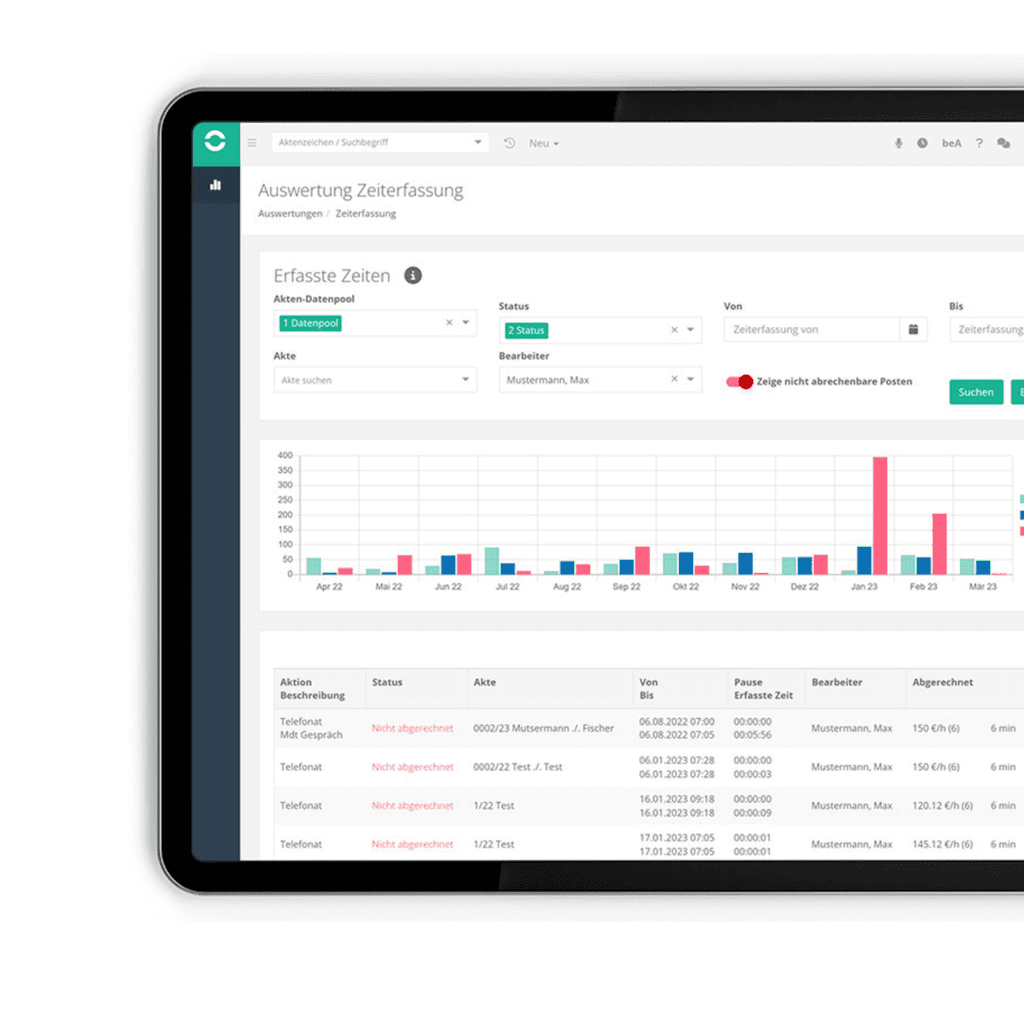Open calendar picker for Von date

(x=913, y=330)
